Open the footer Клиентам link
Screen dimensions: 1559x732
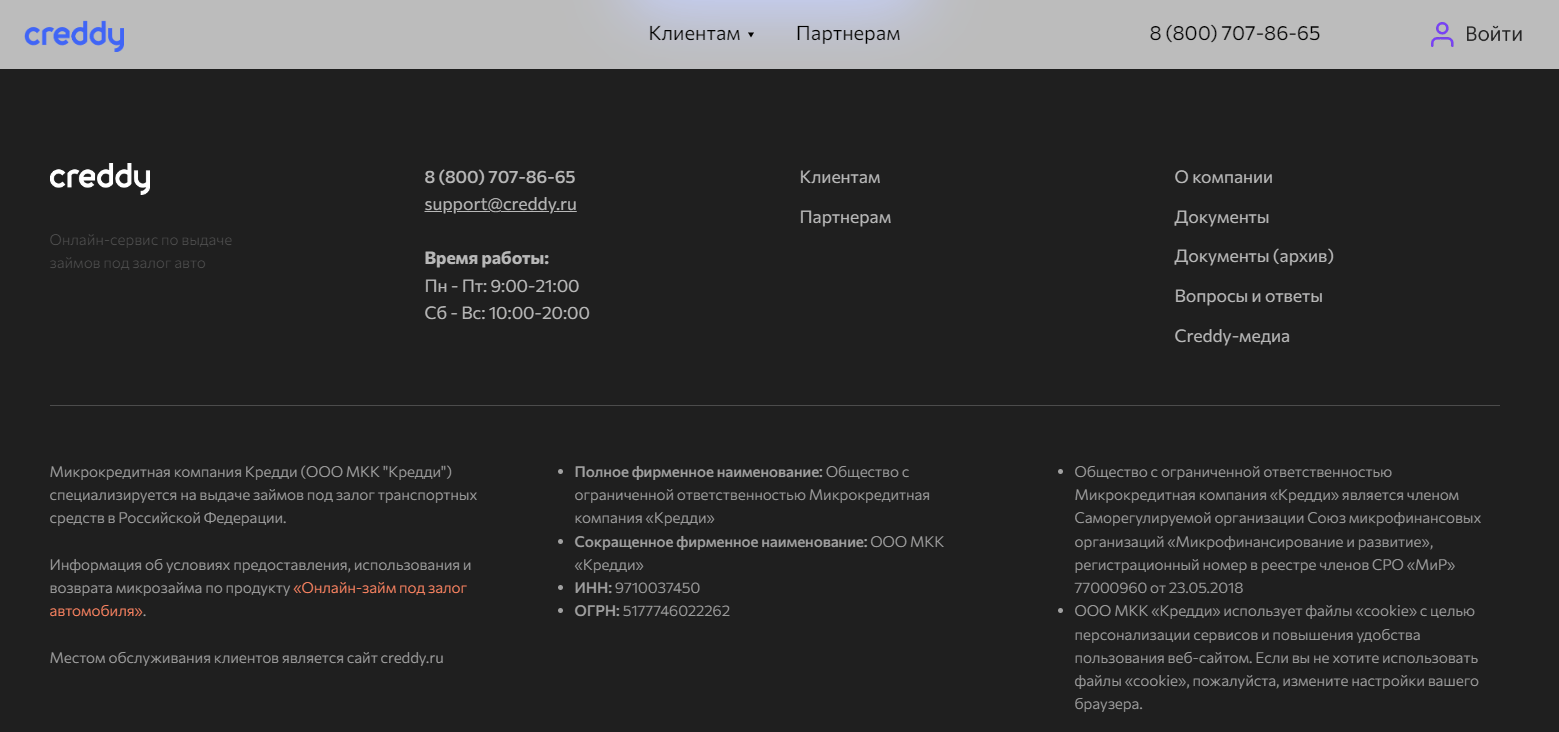(840, 177)
